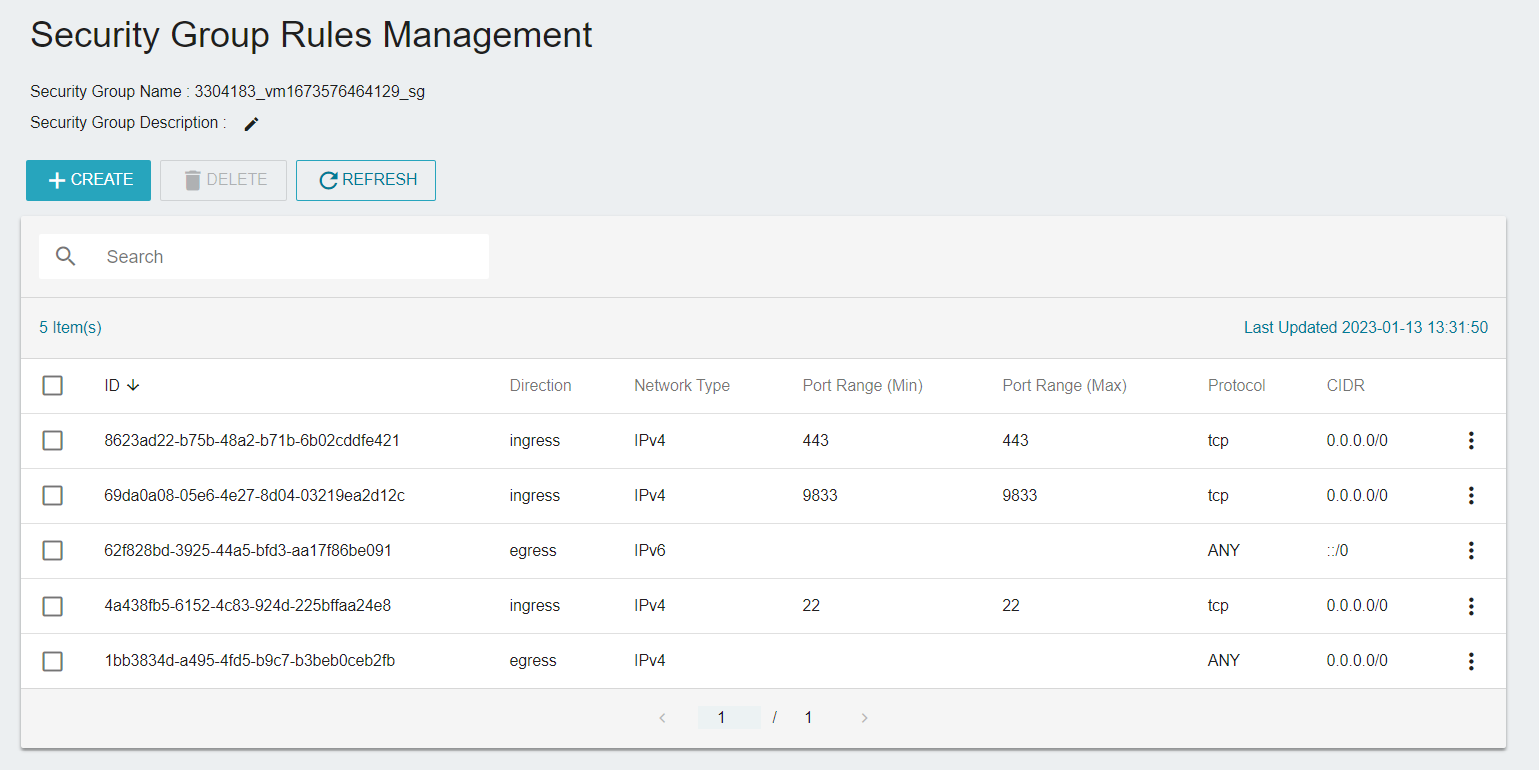
Task: Click the Port Range (Max) value 443
Action: (x=1015, y=441)
